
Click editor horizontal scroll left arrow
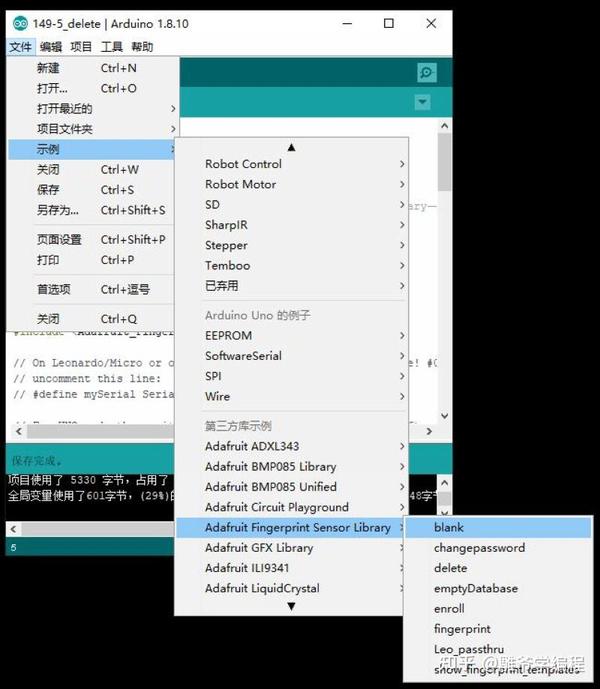(18, 432)
